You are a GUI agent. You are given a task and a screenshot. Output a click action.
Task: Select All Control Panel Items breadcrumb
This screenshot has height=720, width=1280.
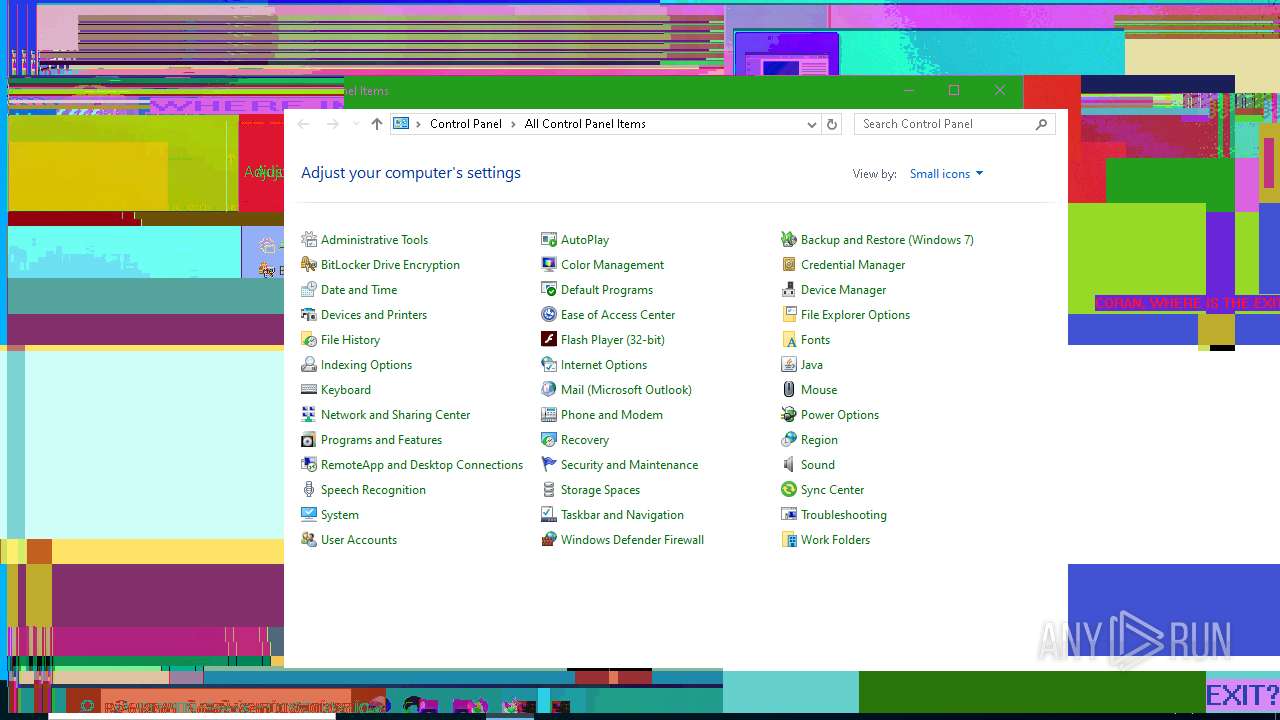pos(585,124)
